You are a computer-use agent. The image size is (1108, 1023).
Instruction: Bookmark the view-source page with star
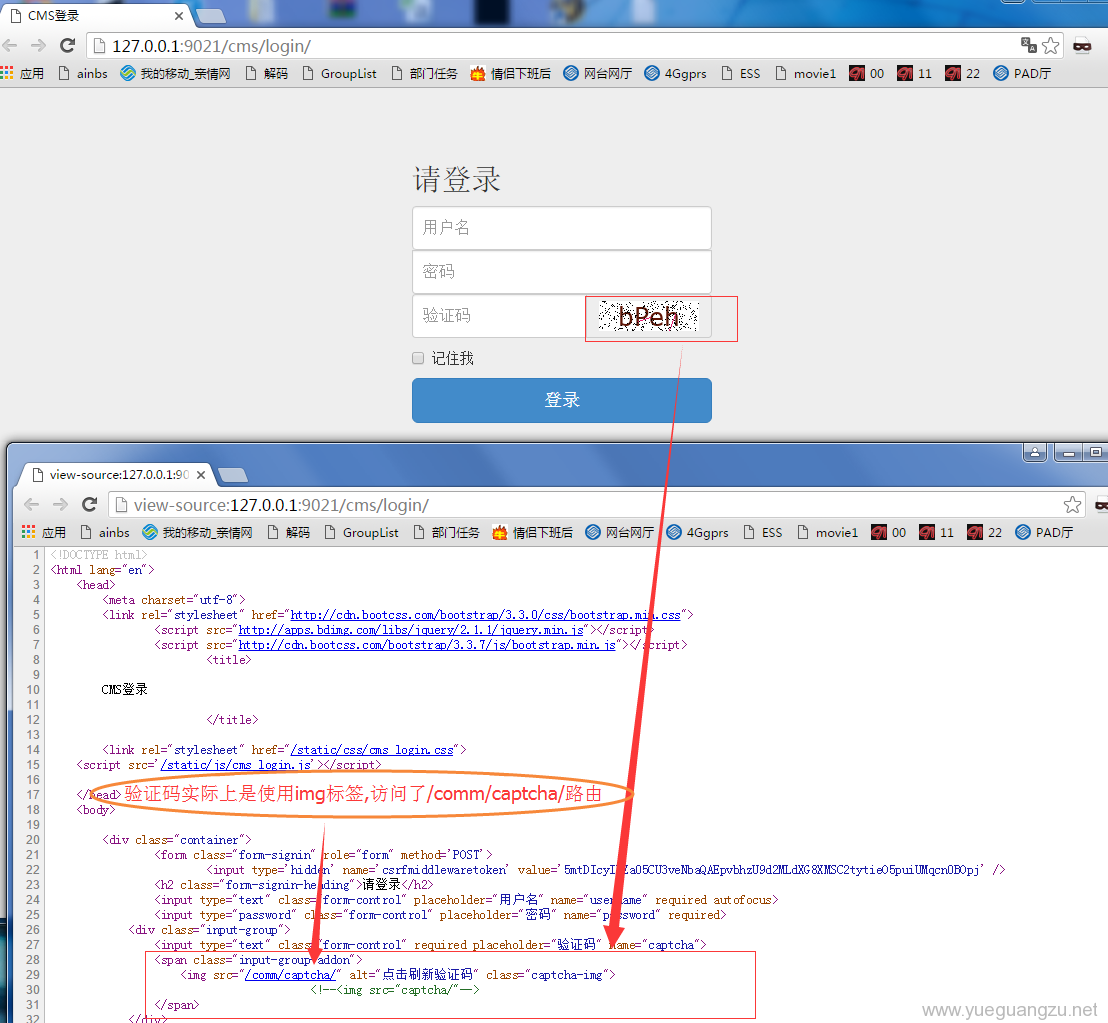click(1073, 504)
